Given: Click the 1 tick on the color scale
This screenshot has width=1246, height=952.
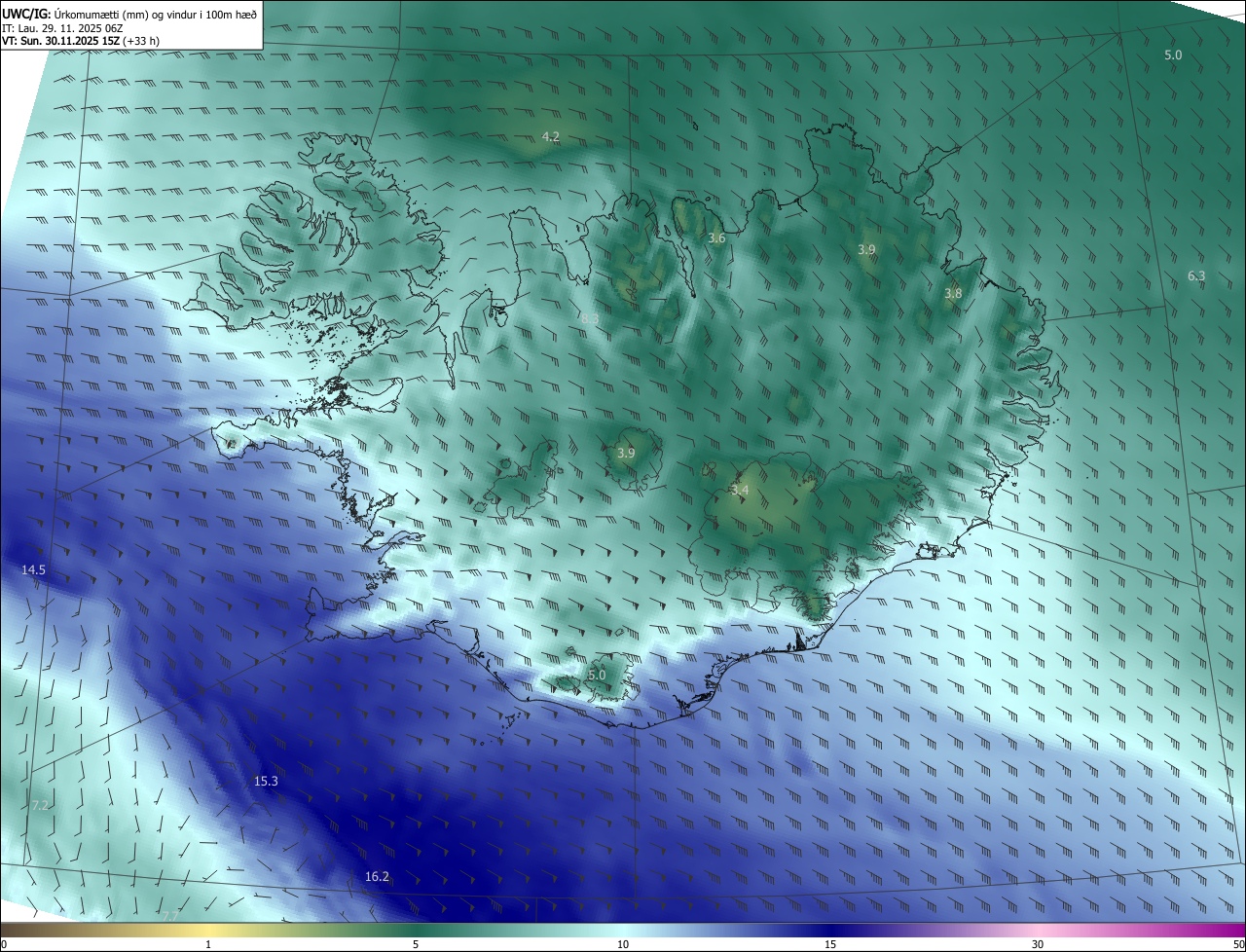Looking at the screenshot, I should tap(208, 944).
